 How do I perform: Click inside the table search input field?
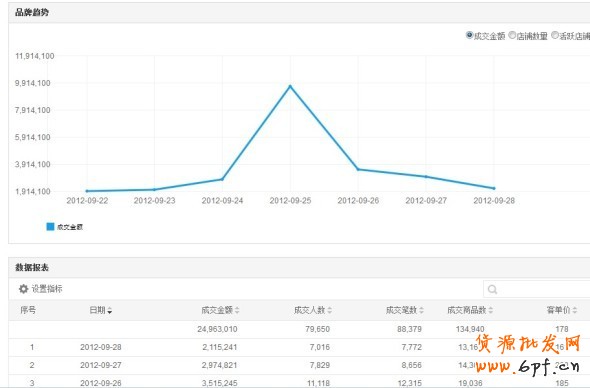(537, 289)
